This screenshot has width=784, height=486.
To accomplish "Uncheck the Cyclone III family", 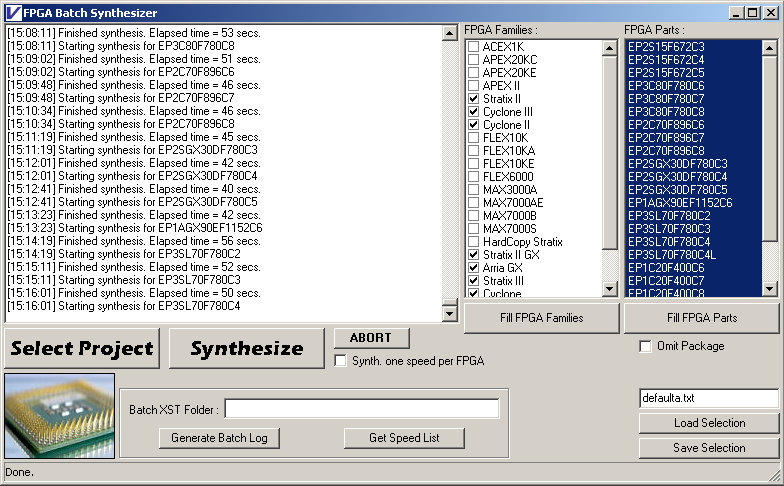I will (474, 112).
